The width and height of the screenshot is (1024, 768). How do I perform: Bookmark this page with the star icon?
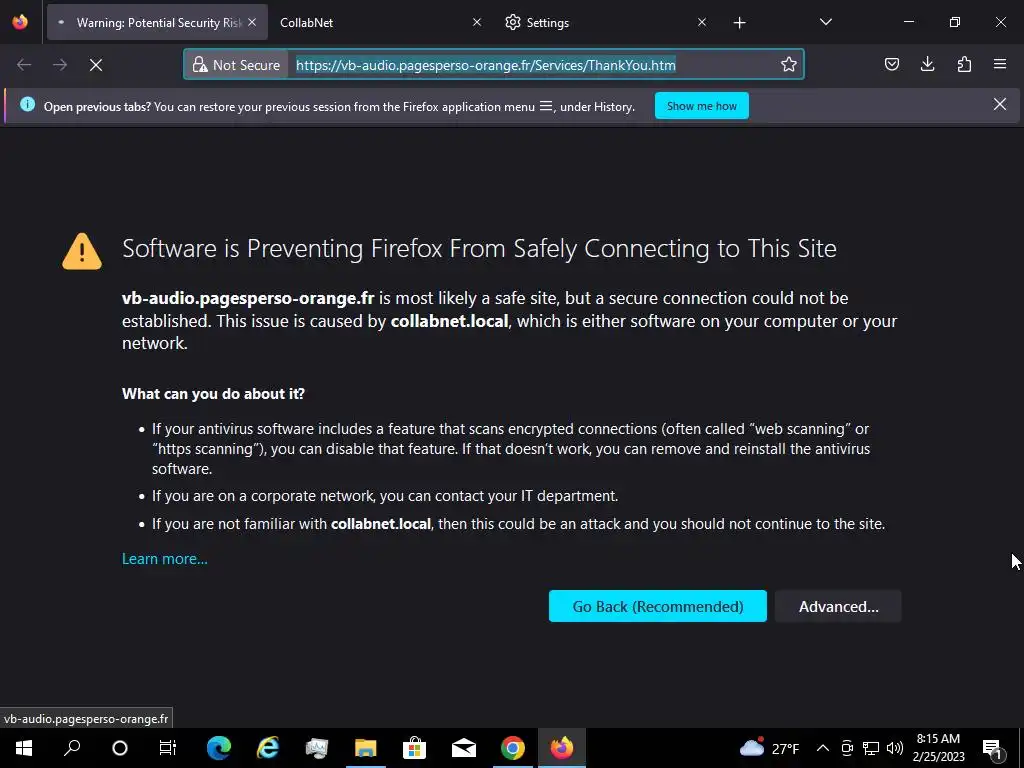tap(789, 65)
